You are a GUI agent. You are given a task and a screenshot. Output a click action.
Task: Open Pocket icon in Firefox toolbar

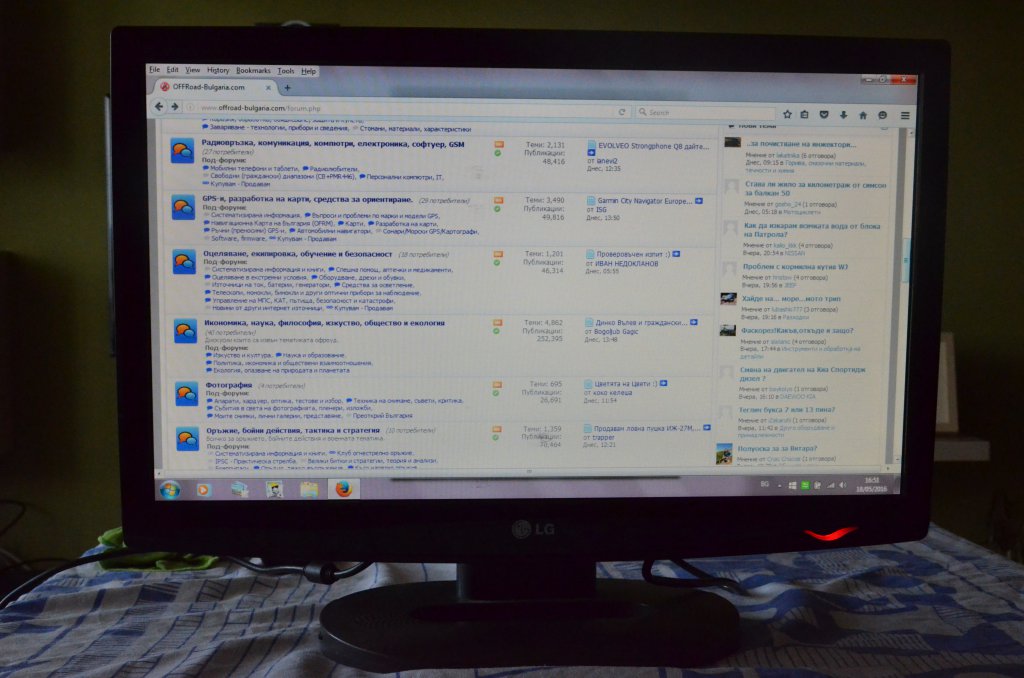(824, 114)
